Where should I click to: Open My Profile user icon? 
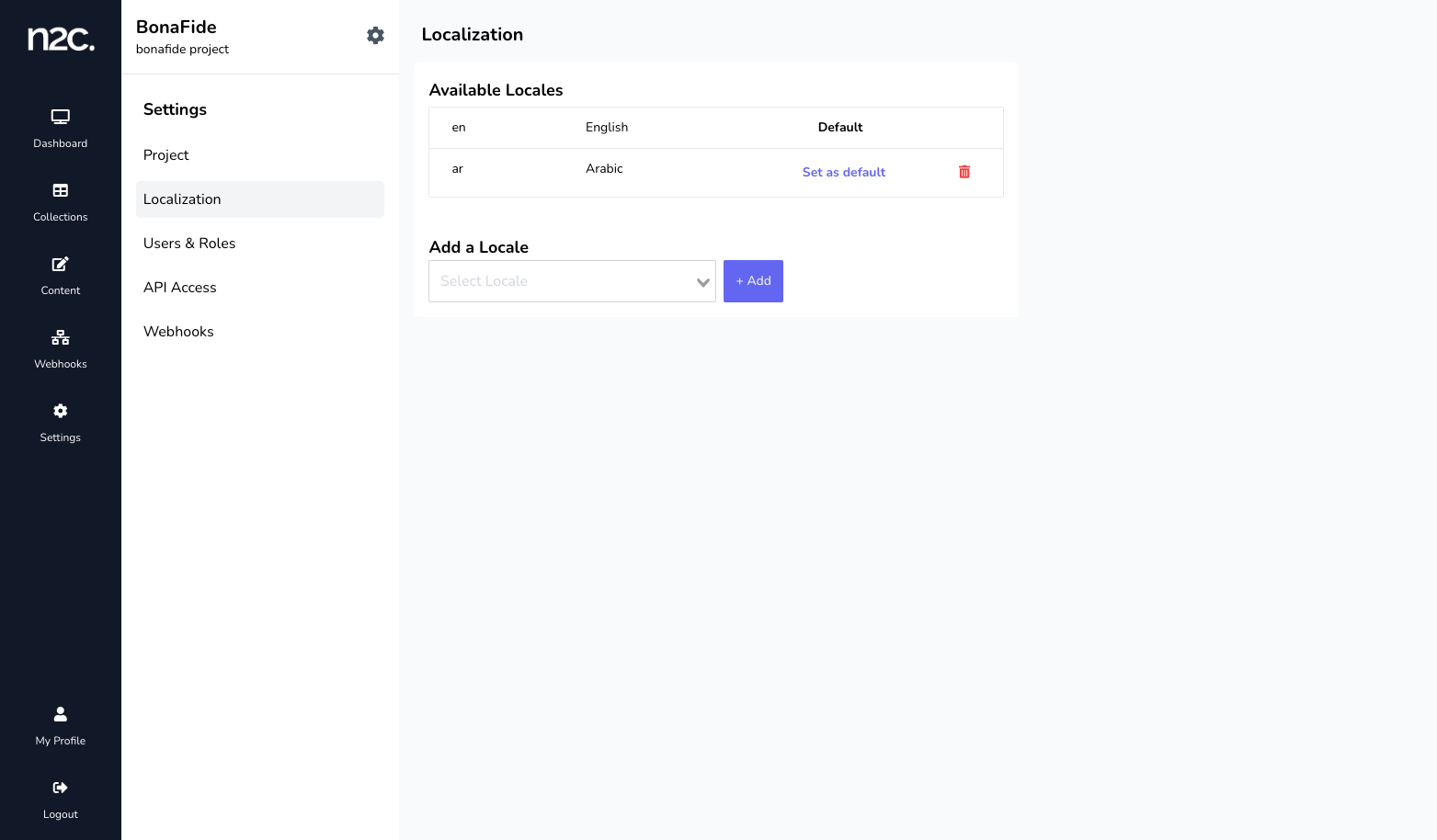click(61, 714)
